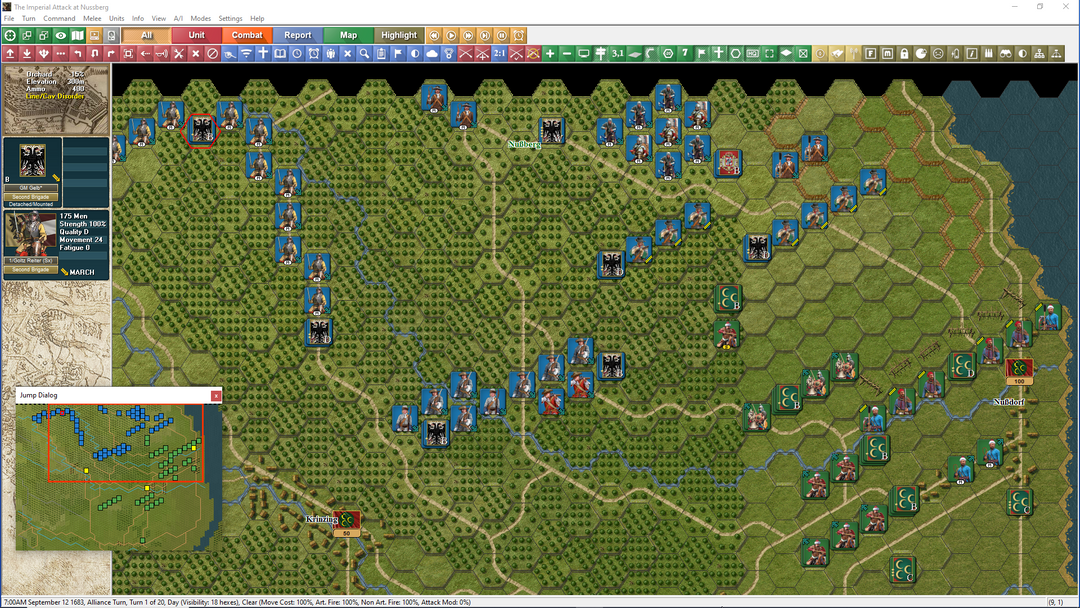Open the Units menu
1080x608 pixels.
[x=116, y=19]
